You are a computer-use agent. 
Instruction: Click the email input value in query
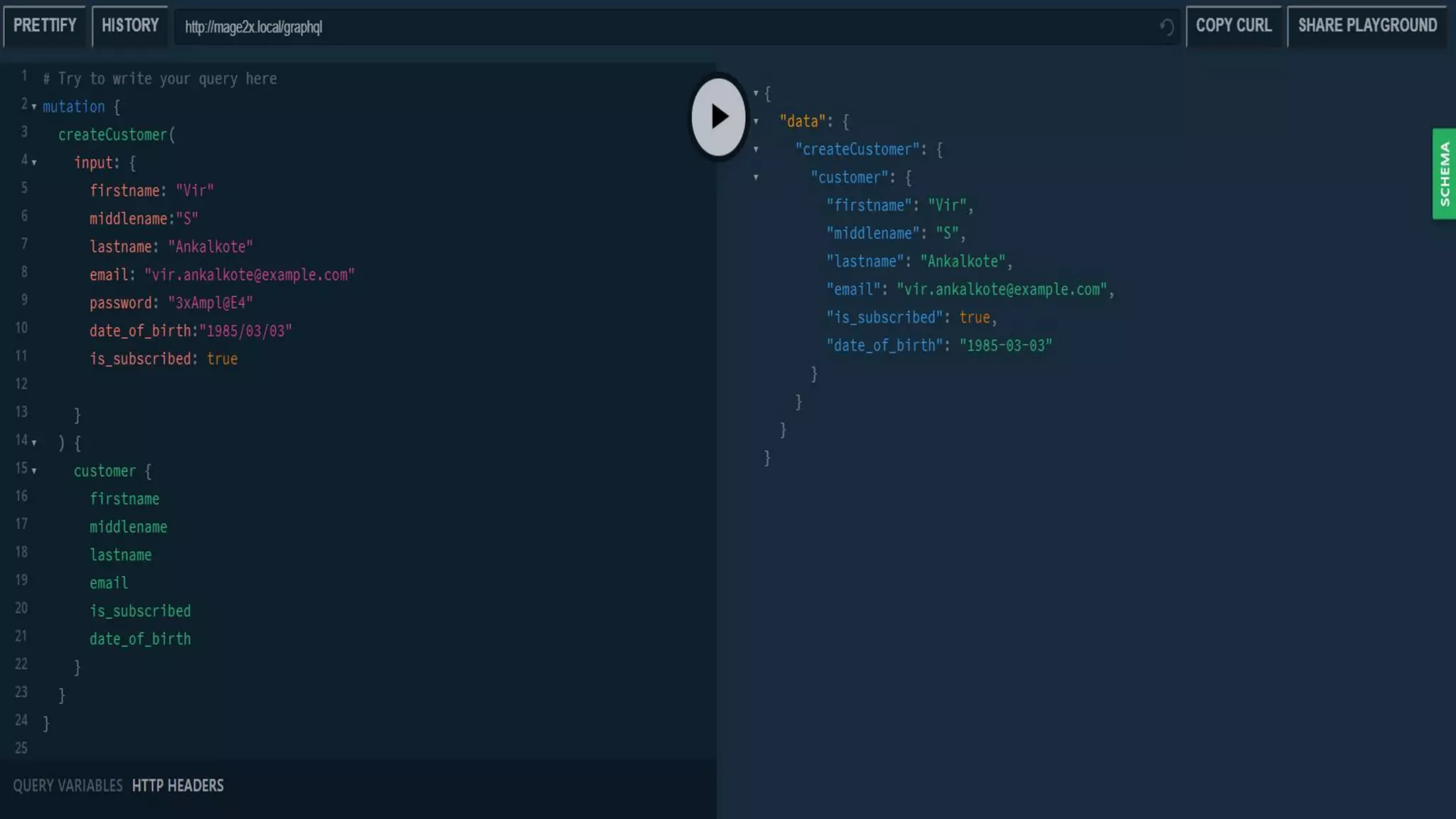point(250,274)
